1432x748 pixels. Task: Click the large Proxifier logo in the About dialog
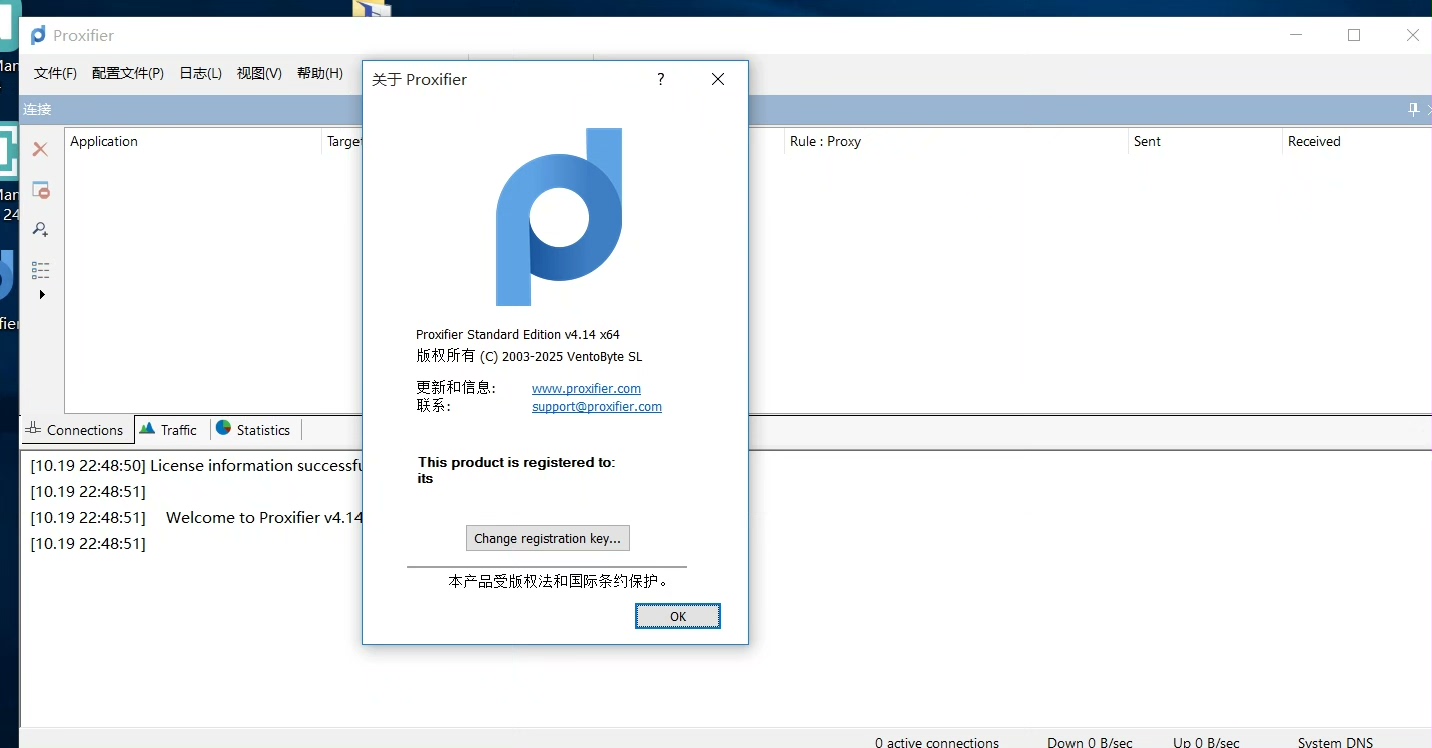[559, 217]
